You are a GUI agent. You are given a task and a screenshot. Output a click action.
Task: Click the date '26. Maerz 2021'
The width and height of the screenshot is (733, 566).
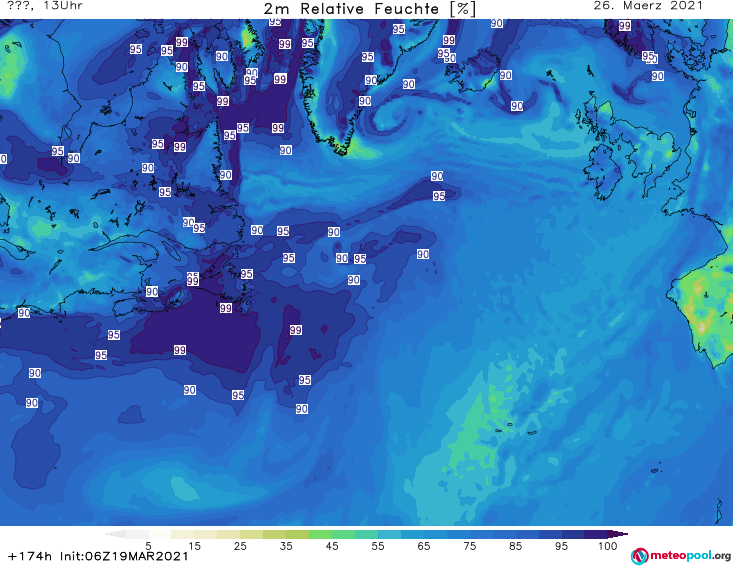(x=648, y=6)
